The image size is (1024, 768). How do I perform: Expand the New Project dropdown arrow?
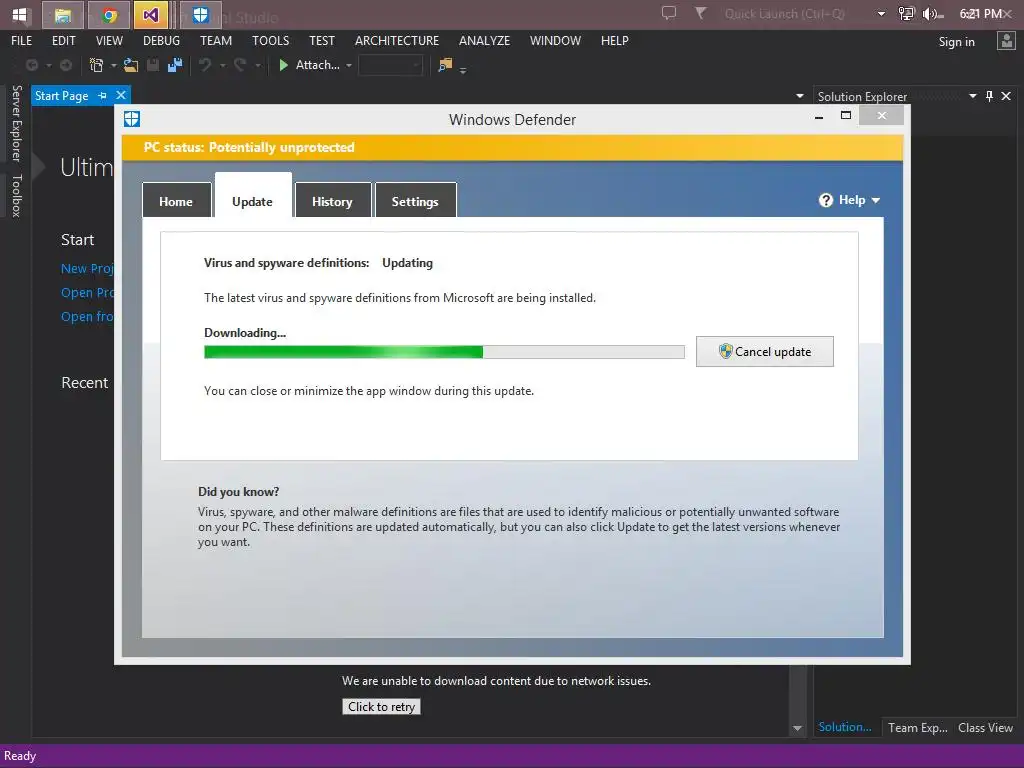pos(114,65)
